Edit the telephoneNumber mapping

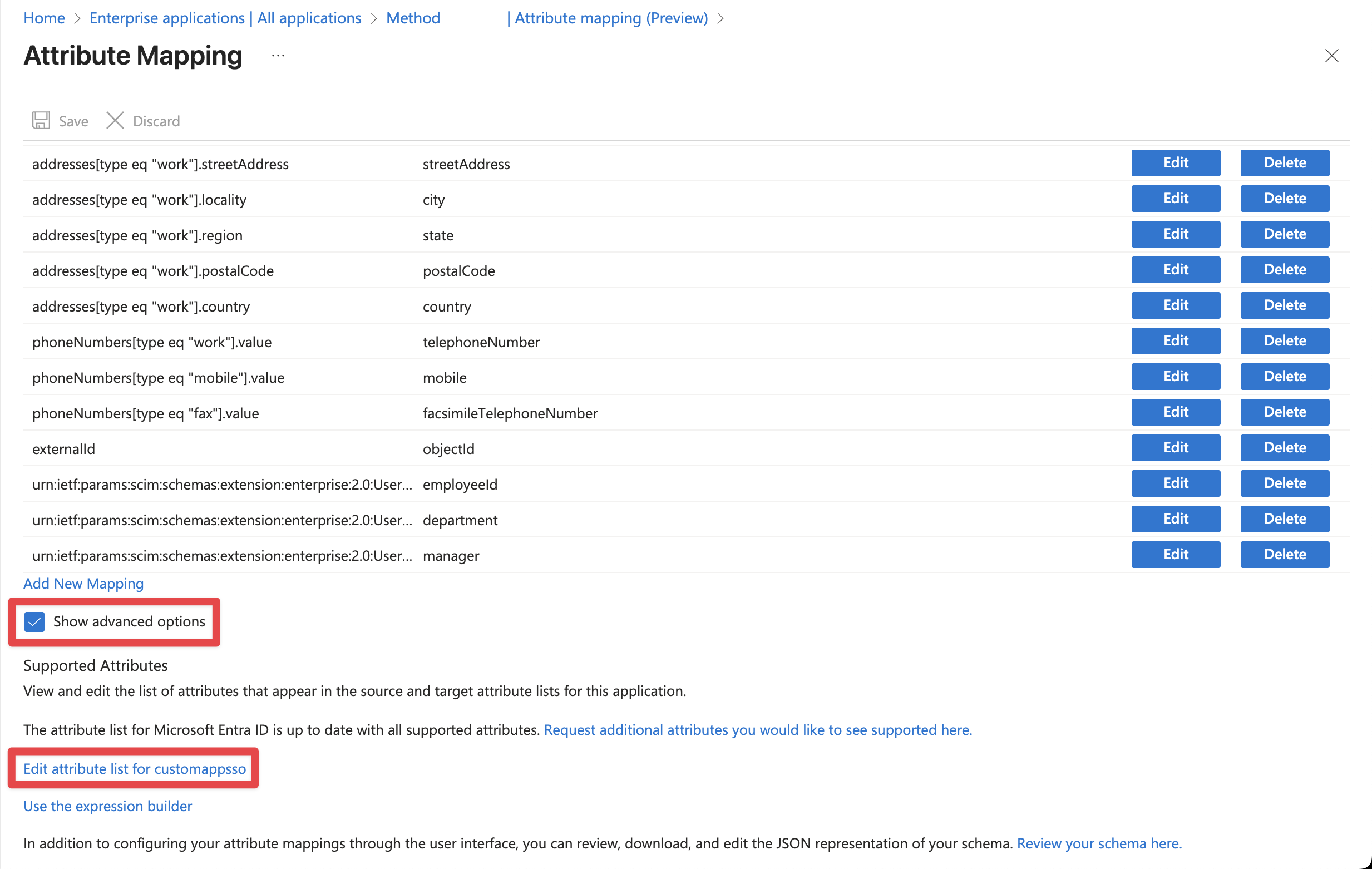pos(1176,341)
